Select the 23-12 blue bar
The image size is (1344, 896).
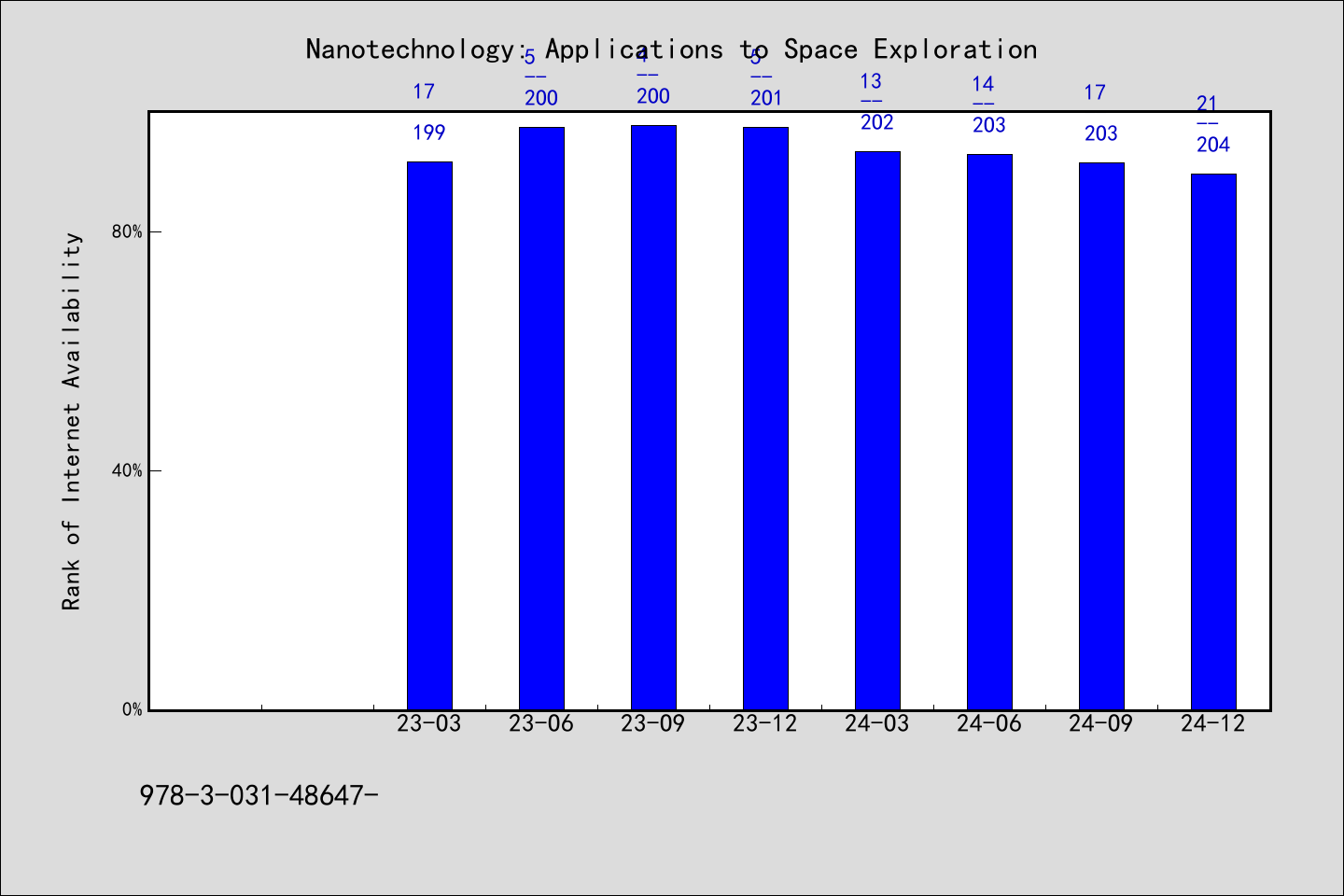[x=765, y=418]
